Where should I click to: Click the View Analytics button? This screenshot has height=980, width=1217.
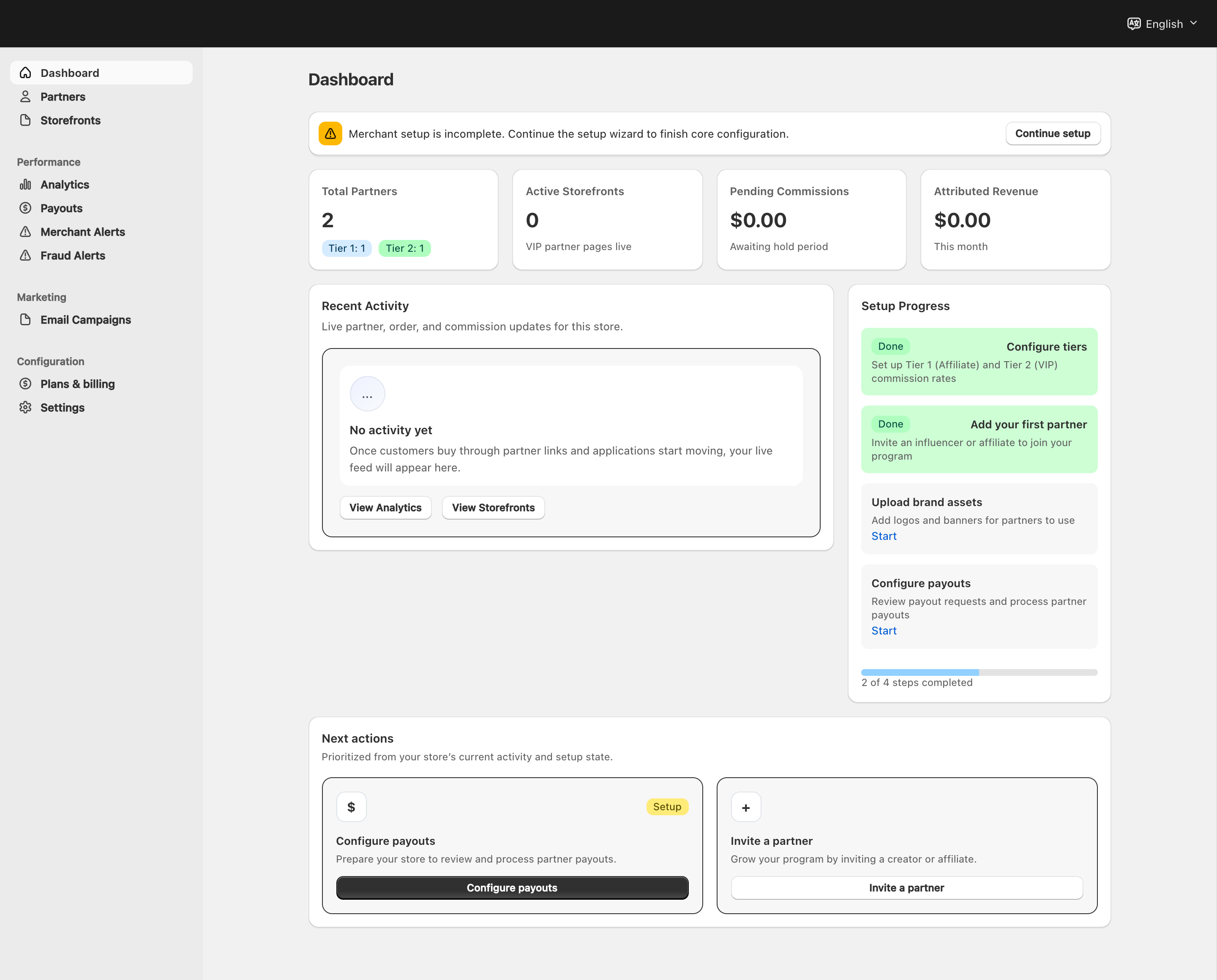(x=386, y=507)
